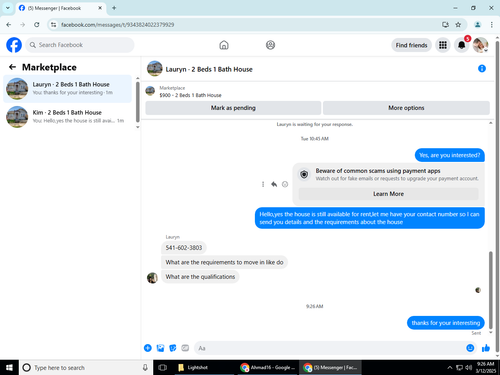
Task: Click the Find friends button
Action: 411,45
